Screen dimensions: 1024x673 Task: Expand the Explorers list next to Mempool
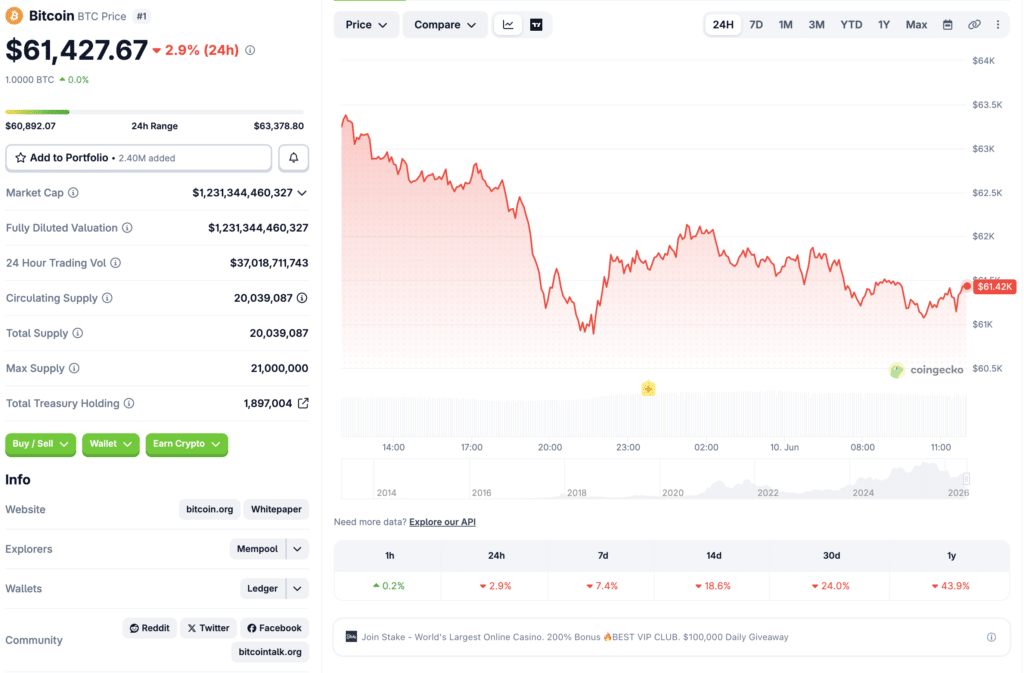pyautogui.click(x=297, y=549)
